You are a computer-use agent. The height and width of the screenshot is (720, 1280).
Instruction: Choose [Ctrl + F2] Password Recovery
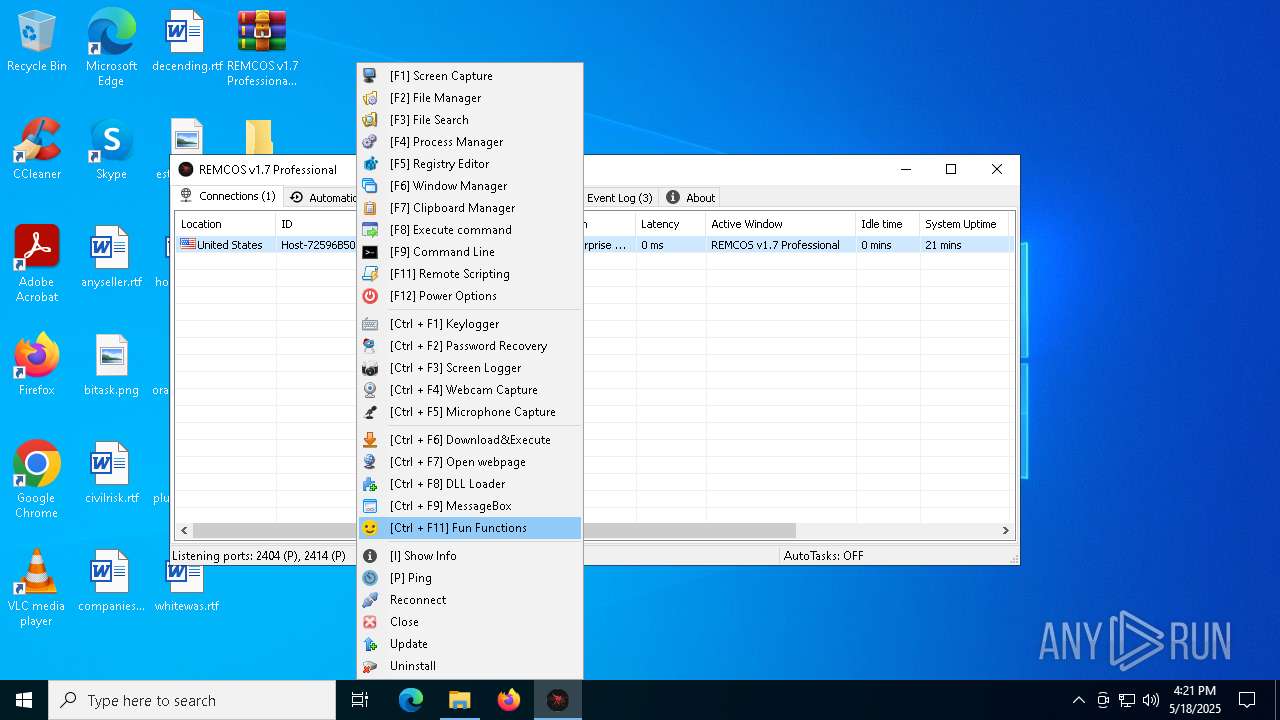tap(470, 346)
